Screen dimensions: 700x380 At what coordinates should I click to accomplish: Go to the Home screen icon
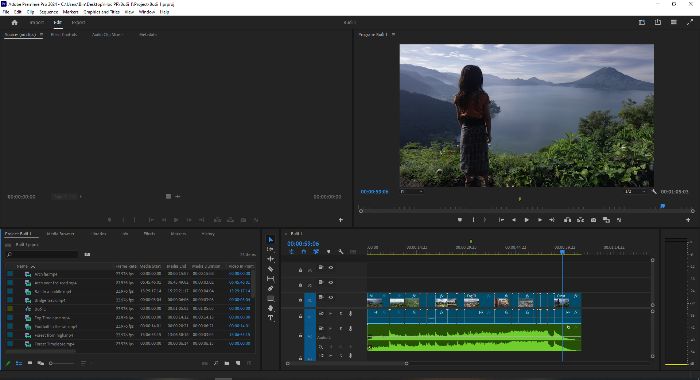click(14, 22)
